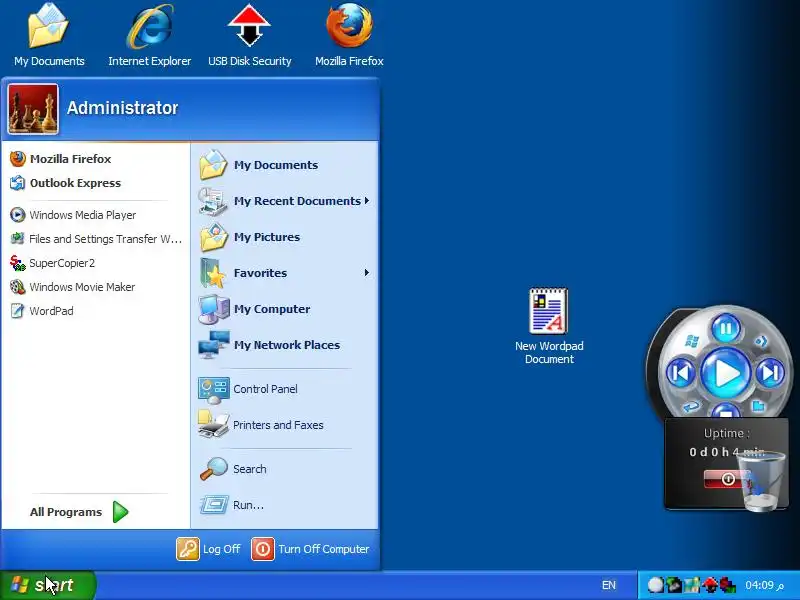Click large play button on media widget

point(726,373)
